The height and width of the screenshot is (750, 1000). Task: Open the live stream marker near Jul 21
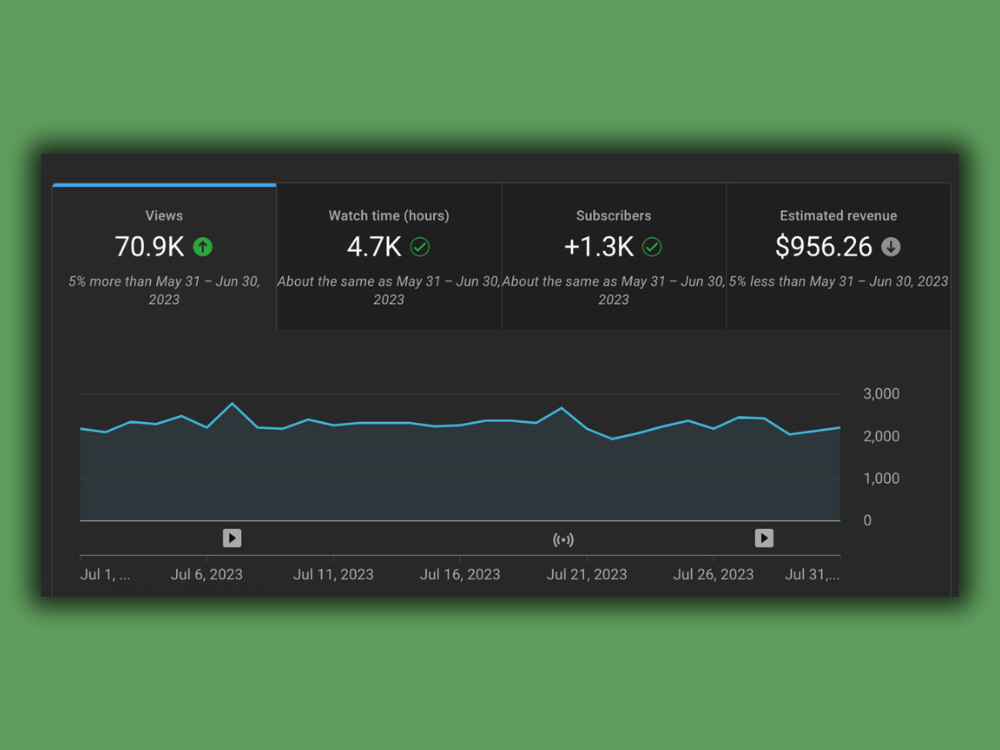tap(563, 540)
